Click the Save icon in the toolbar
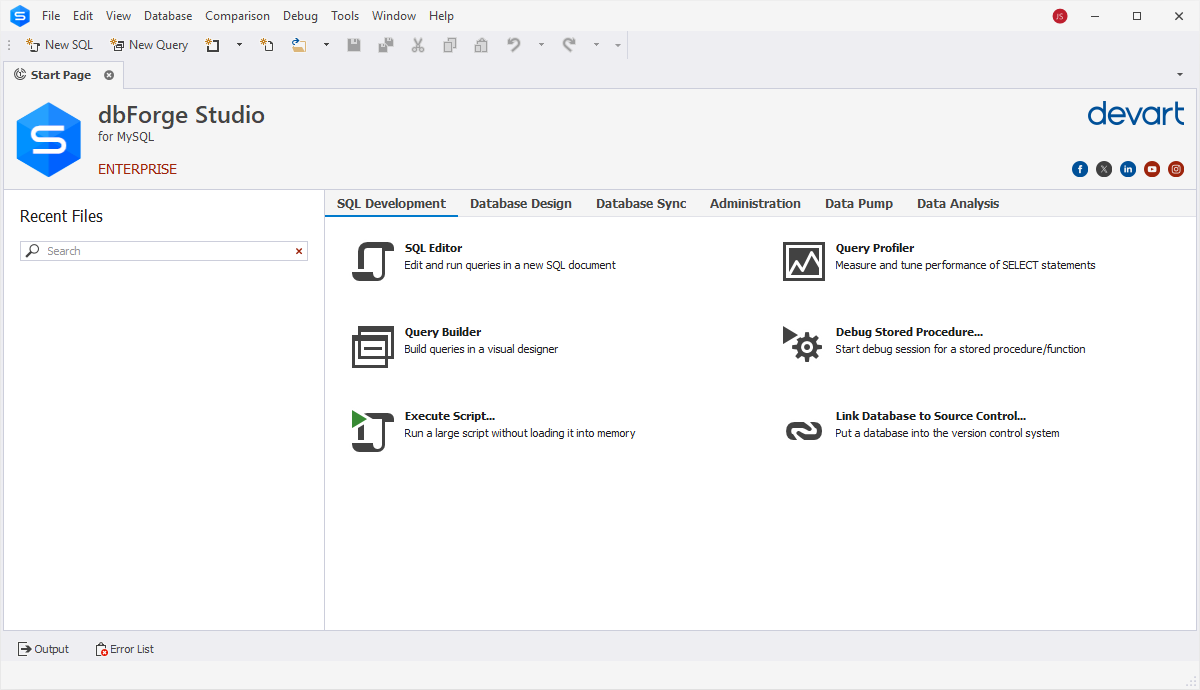This screenshot has height=690, width=1200. tap(354, 45)
